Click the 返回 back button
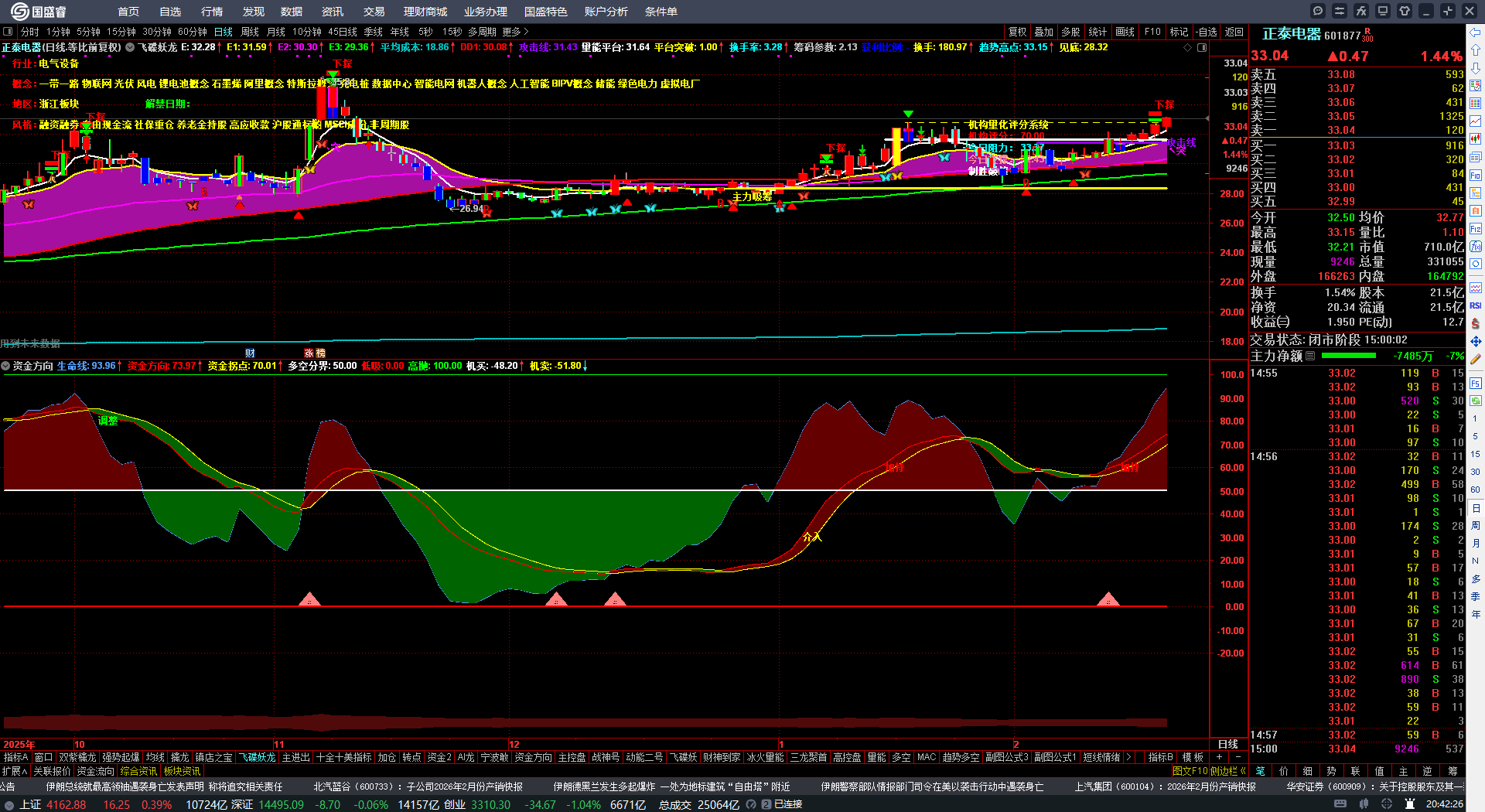Screen dimensions: 1485x812 1234,32
